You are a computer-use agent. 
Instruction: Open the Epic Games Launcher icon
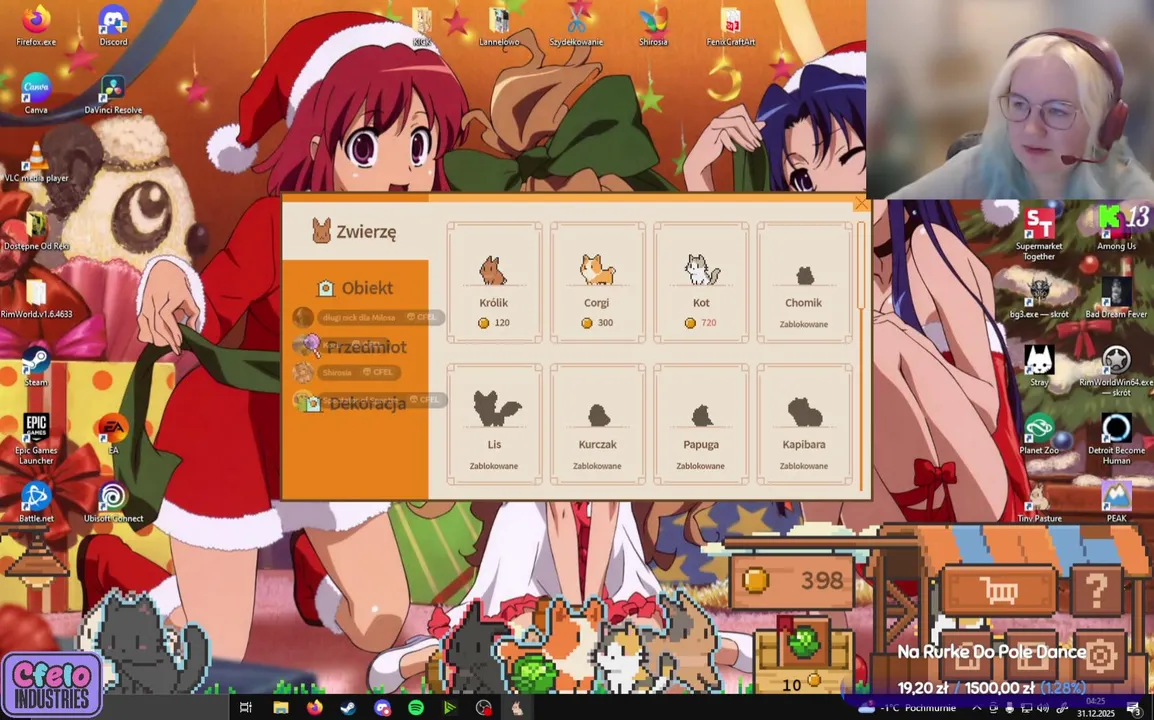[x=35, y=439]
